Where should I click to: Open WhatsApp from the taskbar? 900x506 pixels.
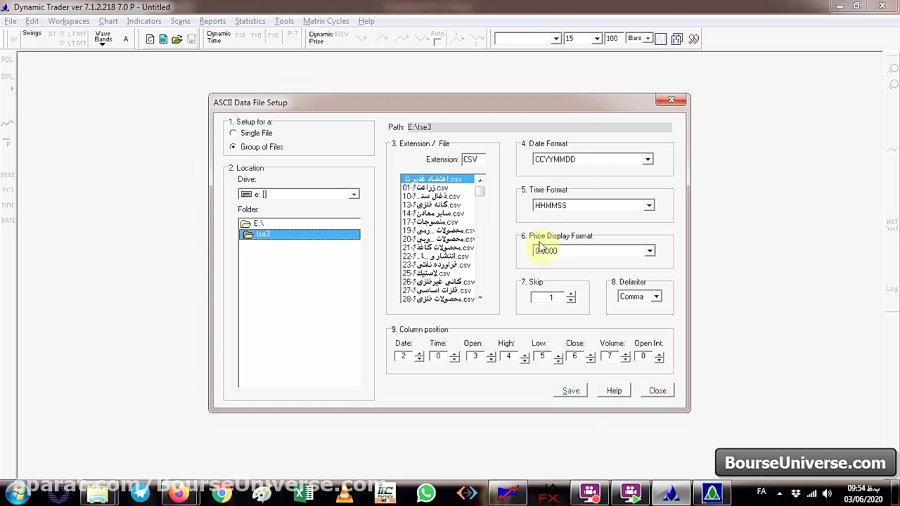[x=426, y=492]
